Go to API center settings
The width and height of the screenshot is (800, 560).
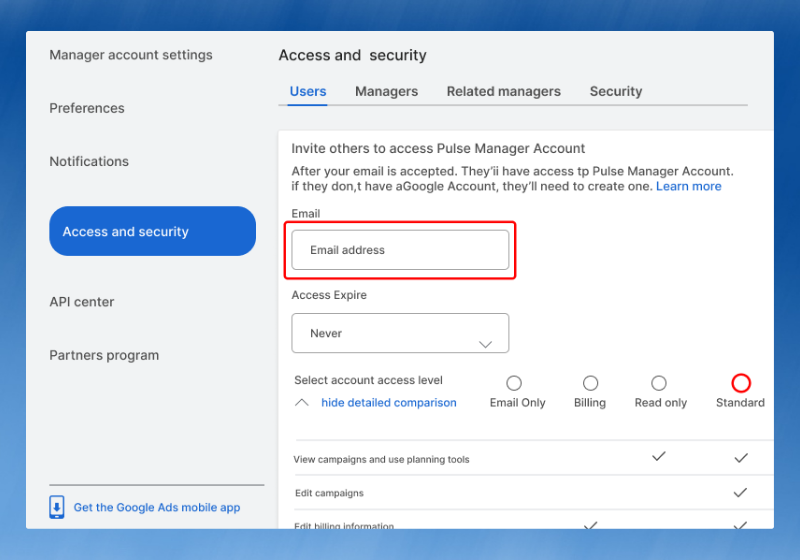pos(82,302)
